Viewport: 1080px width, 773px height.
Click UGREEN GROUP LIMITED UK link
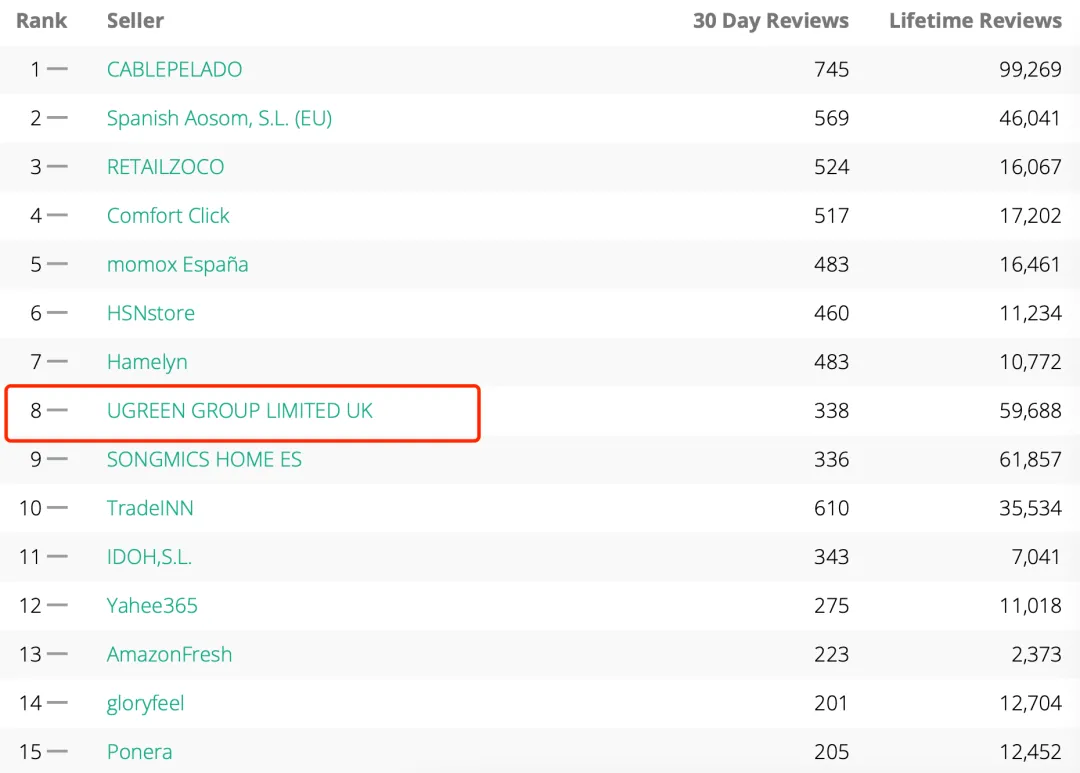point(239,411)
